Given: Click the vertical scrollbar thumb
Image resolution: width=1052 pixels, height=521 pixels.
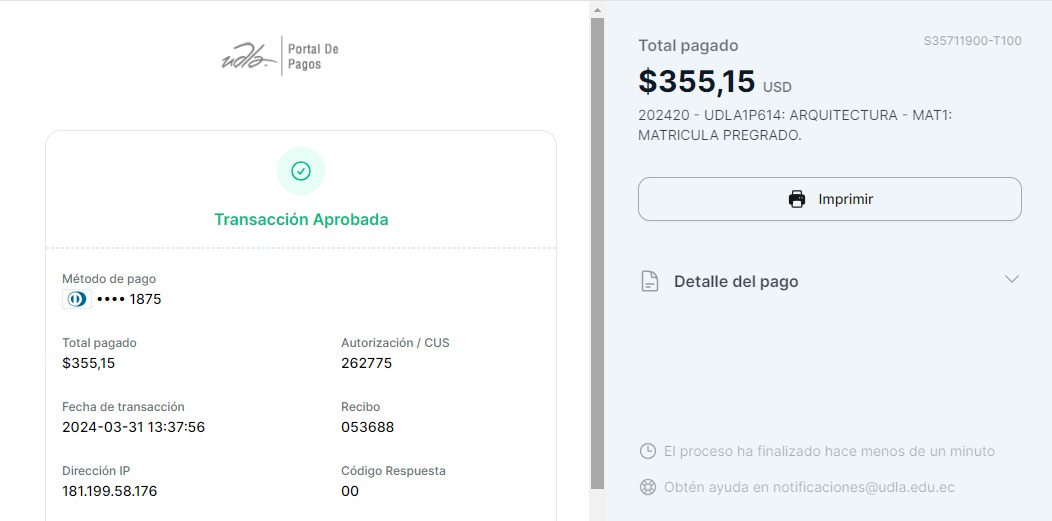Looking at the screenshot, I should point(597,250).
